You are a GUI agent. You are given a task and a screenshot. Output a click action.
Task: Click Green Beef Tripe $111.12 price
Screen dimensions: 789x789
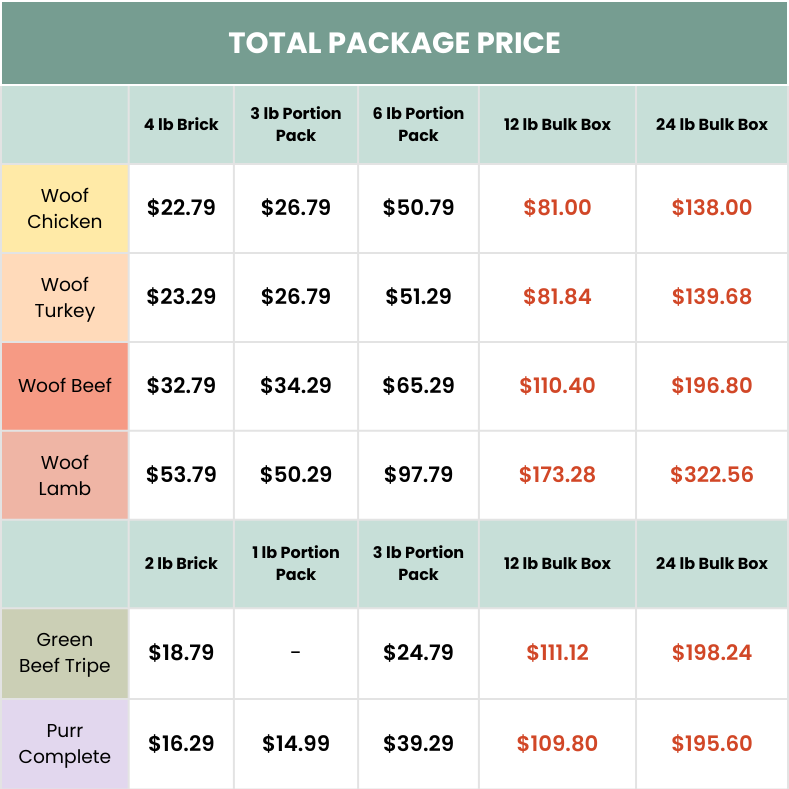coord(557,653)
